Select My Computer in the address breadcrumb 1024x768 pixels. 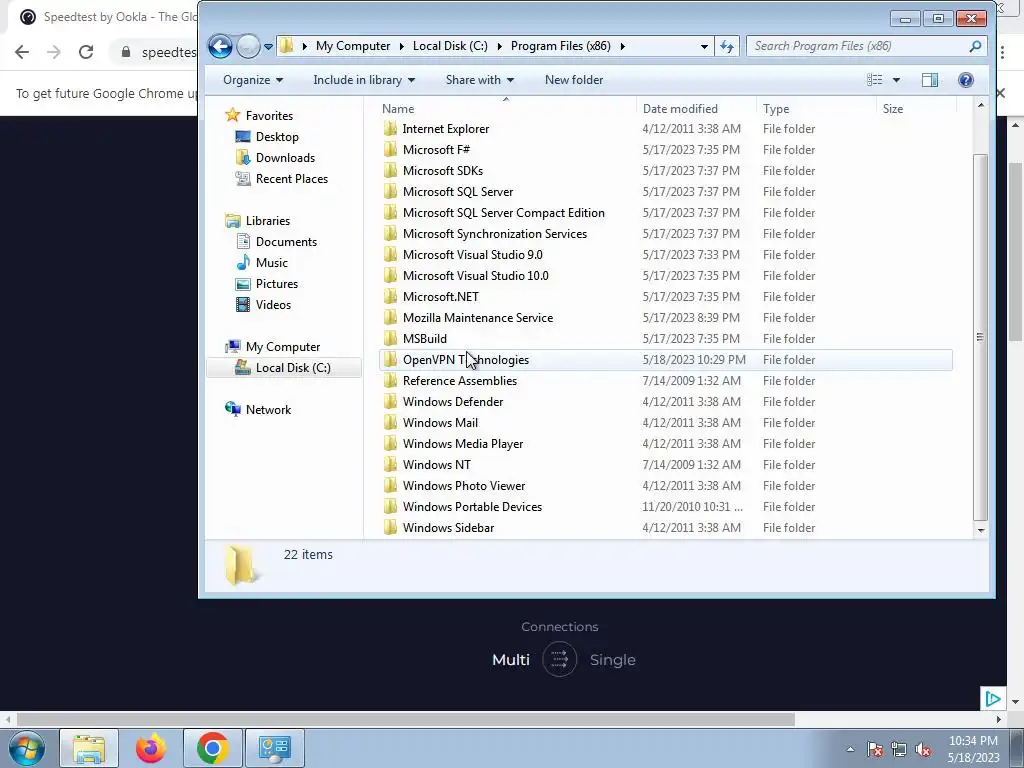[353, 46]
